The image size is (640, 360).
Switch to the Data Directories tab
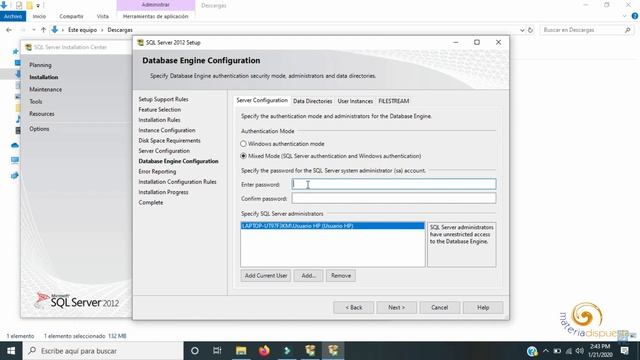313,101
